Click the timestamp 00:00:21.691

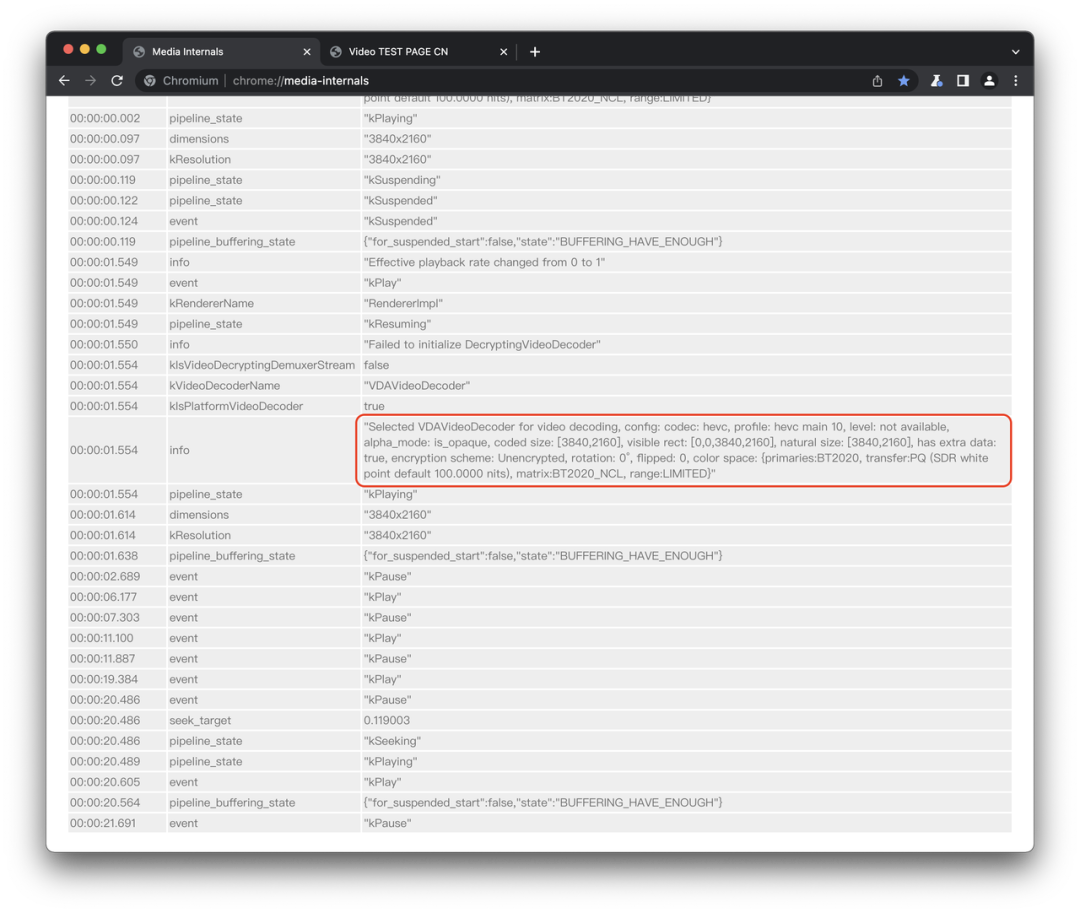click(x=103, y=823)
